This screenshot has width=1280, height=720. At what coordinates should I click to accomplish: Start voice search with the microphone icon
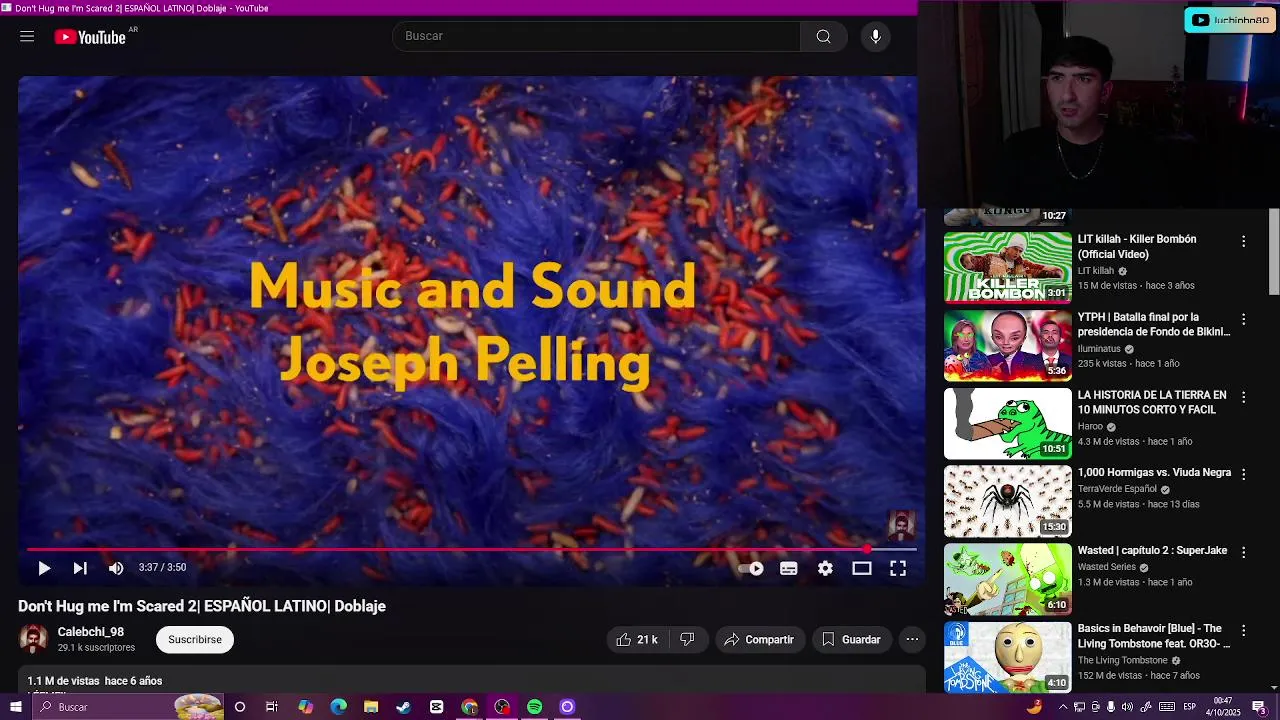coord(876,37)
